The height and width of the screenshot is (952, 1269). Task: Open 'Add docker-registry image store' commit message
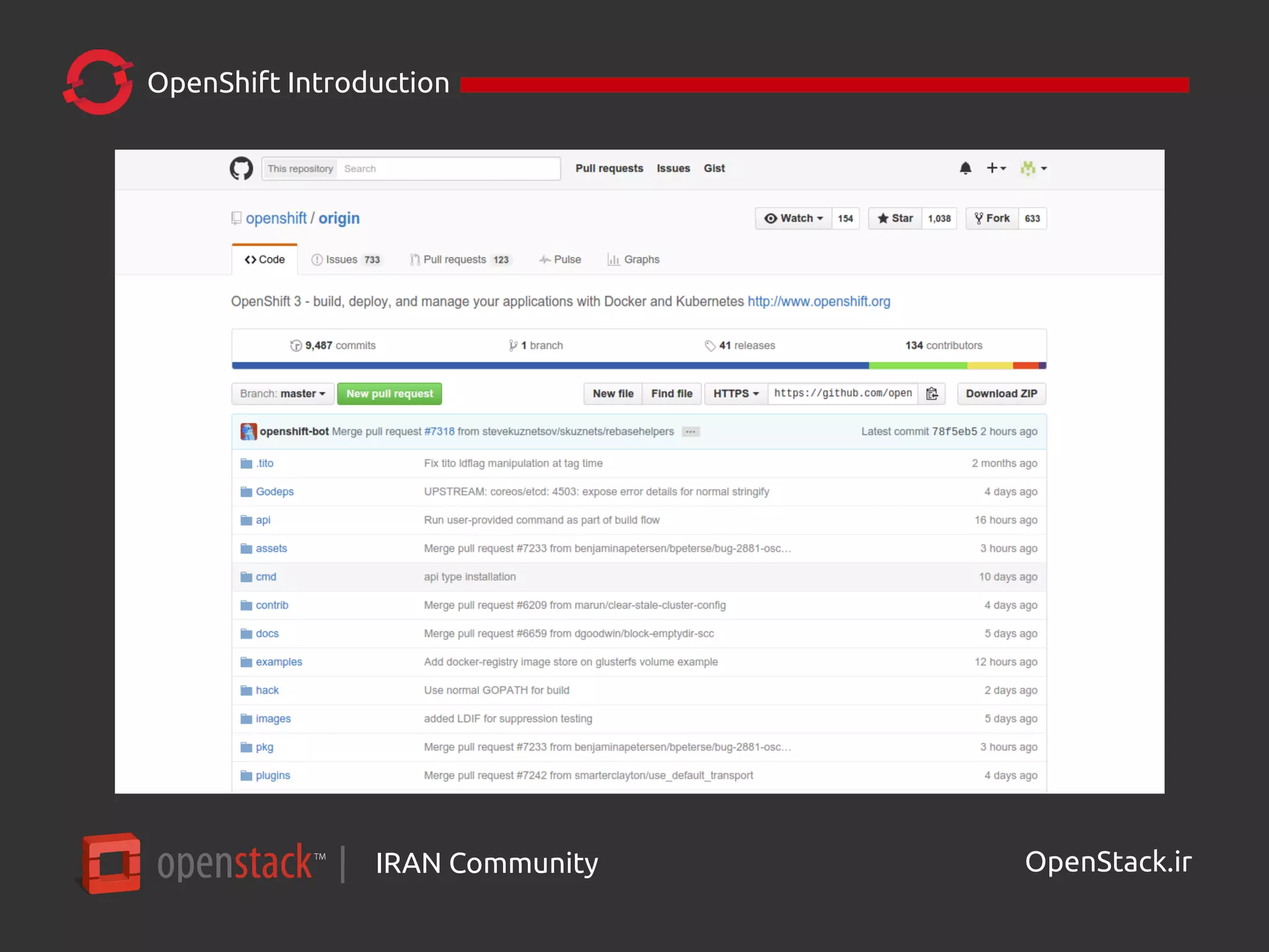pyautogui.click(x=571, y=662)
